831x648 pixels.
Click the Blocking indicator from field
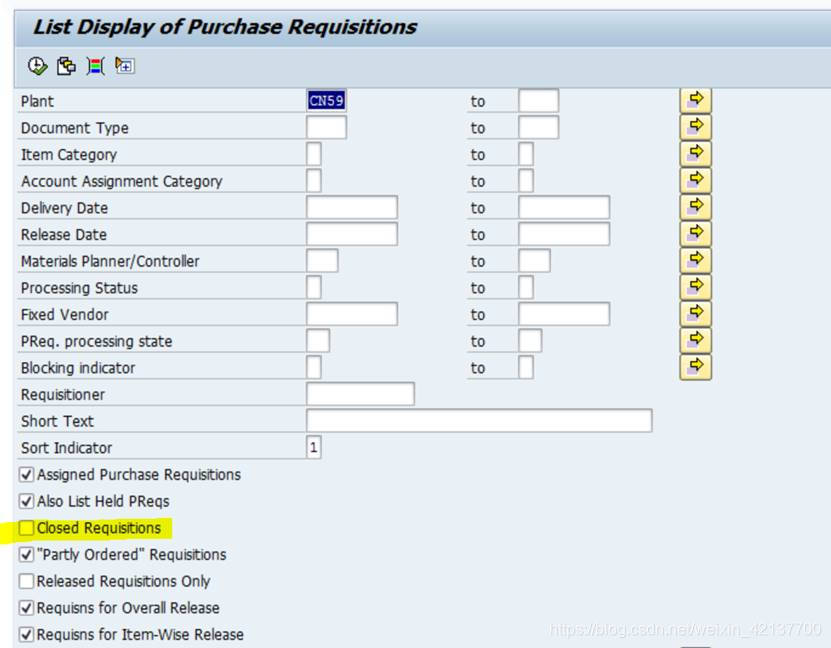click(314, 367)
